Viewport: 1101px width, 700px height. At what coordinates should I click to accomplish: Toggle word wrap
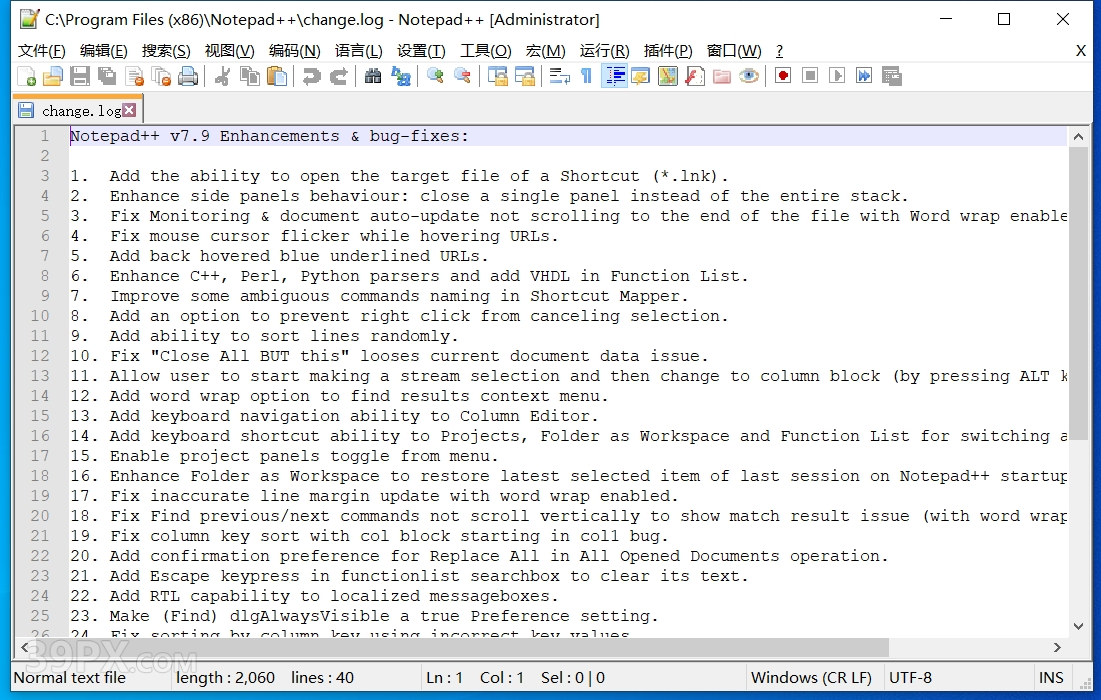pos(560,76)
